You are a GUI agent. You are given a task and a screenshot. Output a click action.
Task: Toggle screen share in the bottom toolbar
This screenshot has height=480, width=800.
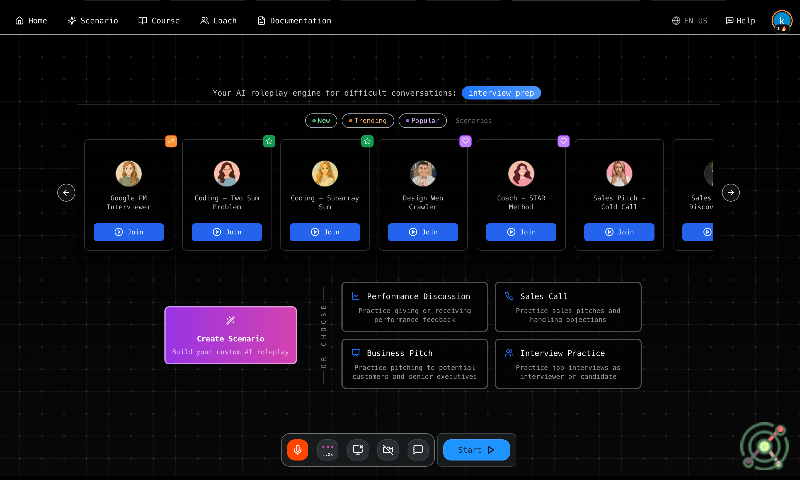[358, 450]
